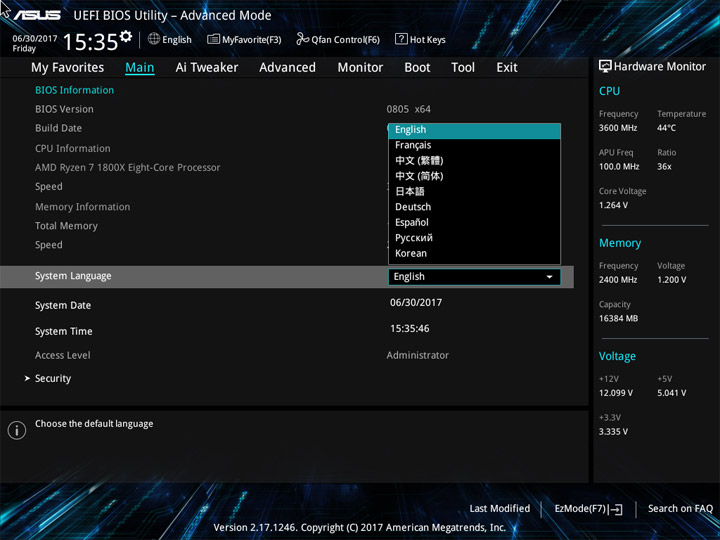Open the My Favorites tab
This screenshot has width=720, height=540.
(x=68, y=68)
